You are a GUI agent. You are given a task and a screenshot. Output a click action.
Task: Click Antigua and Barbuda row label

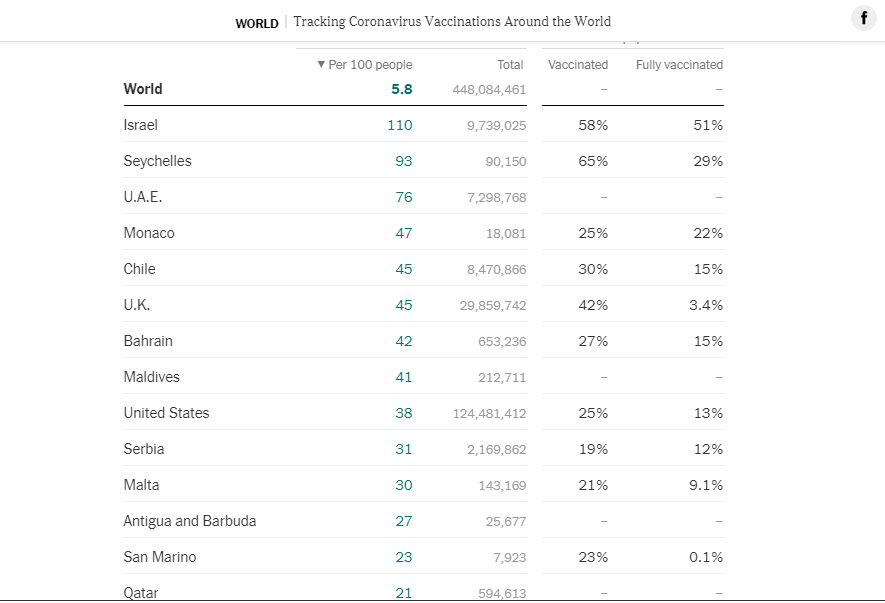pyautogui.click(x=190, y=521)
